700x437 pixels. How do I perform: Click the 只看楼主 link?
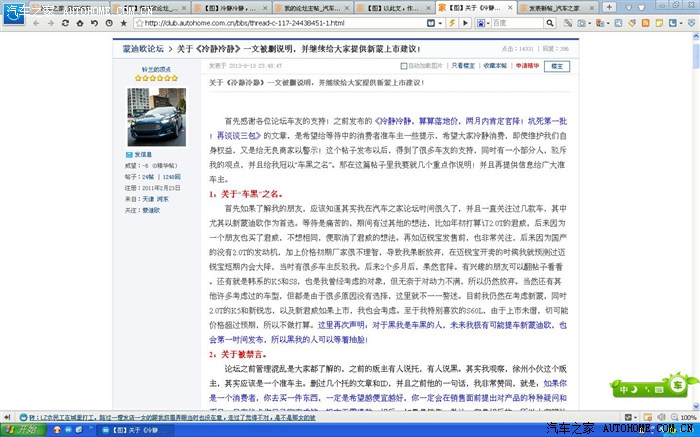pyautogui.click(x=462, y=64)
